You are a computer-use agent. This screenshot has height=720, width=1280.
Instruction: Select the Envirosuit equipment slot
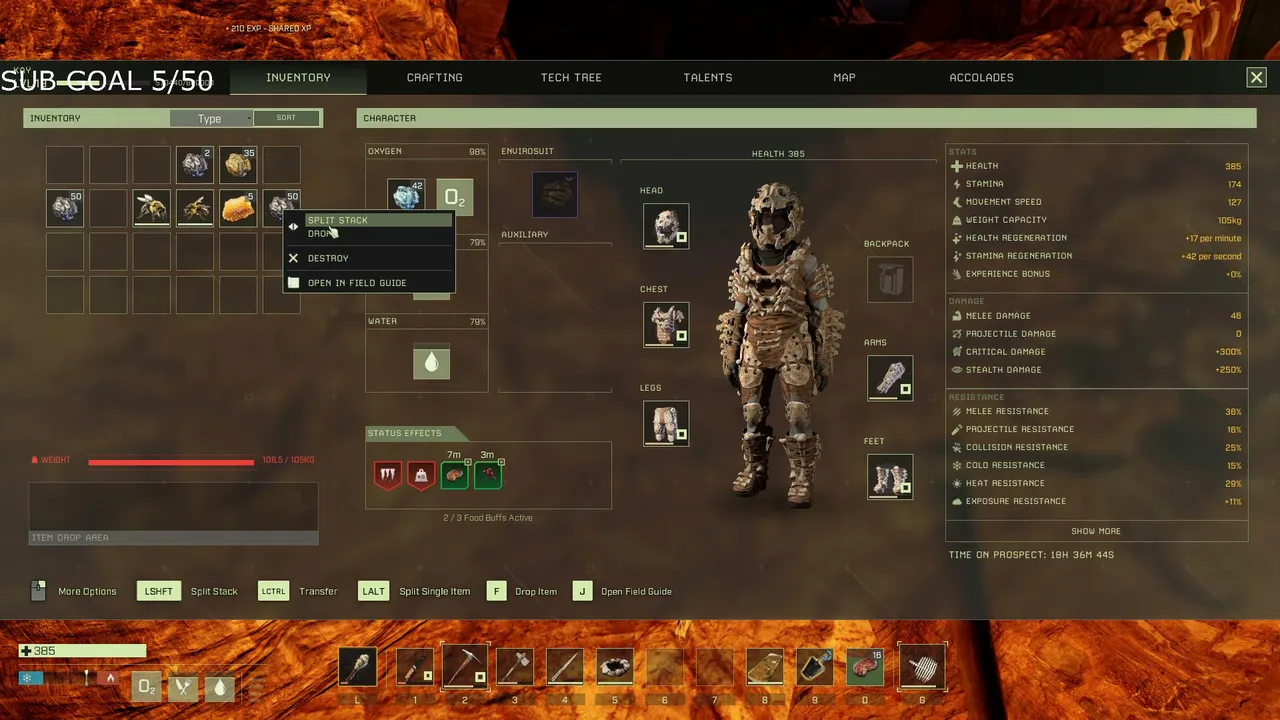pyautogui.click(x=555, y=194)
